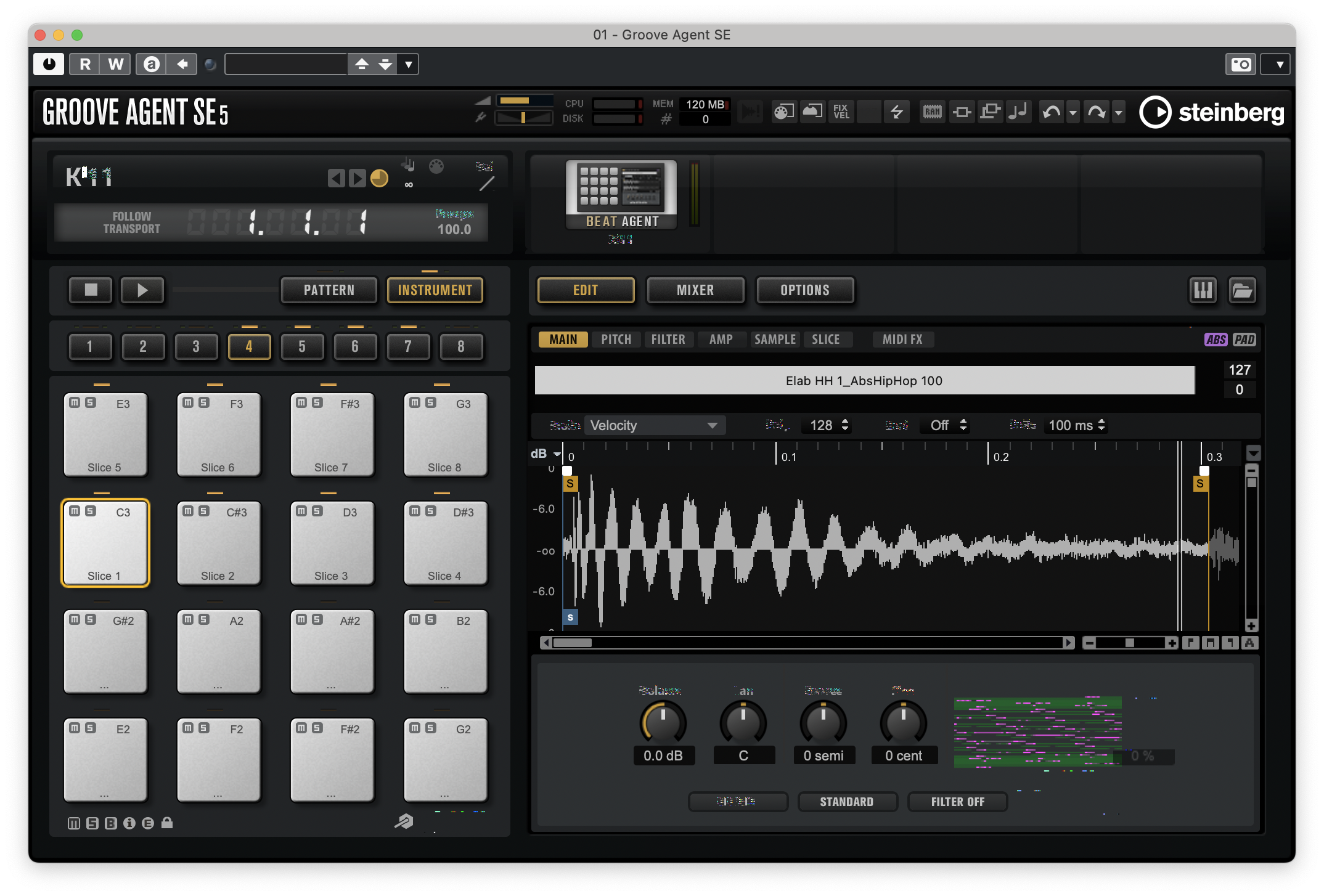
Task: Click the FILTER OFF button
Action: pos(957,802)
